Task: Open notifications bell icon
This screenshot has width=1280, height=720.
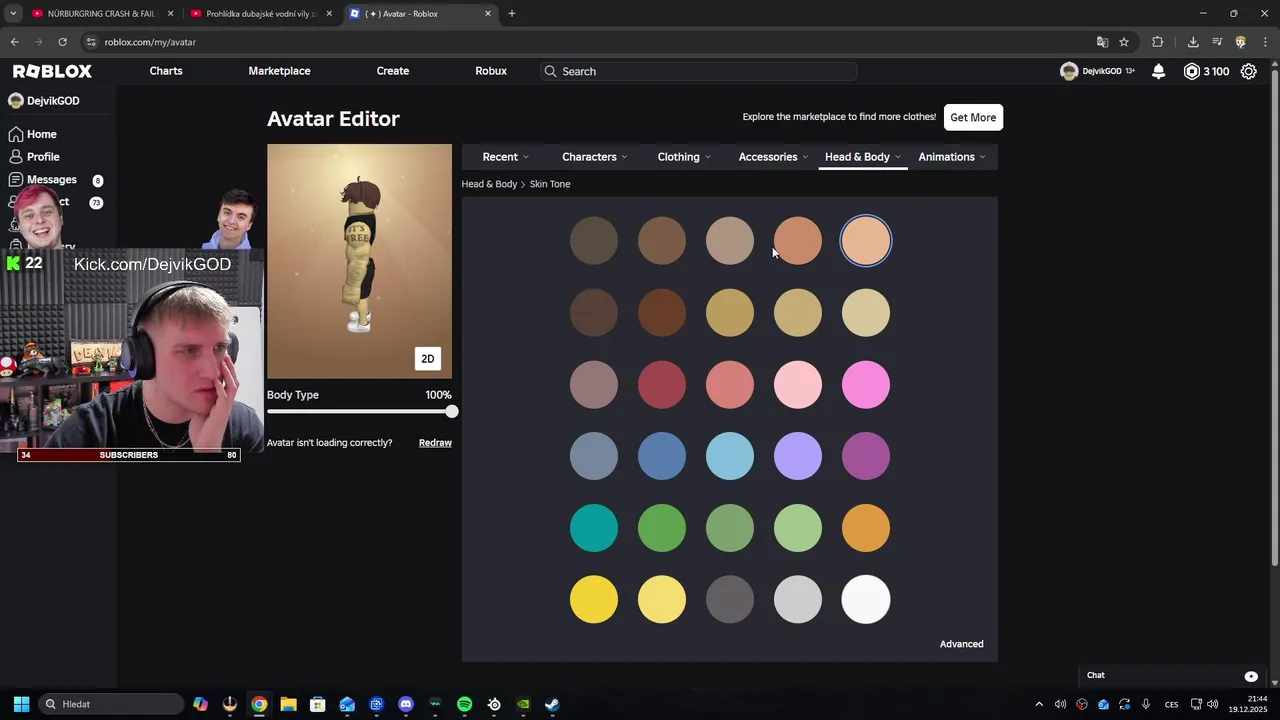Action: [1158, 71]
